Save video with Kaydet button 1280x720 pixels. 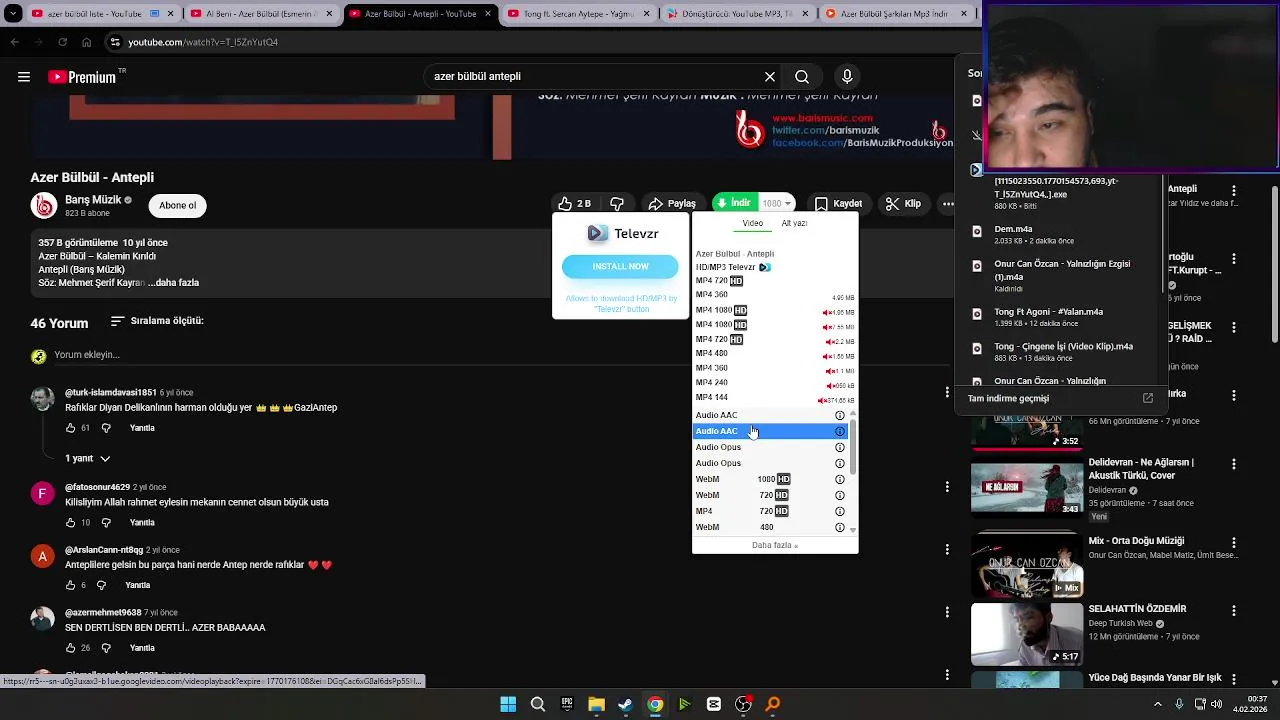[838, 204]
